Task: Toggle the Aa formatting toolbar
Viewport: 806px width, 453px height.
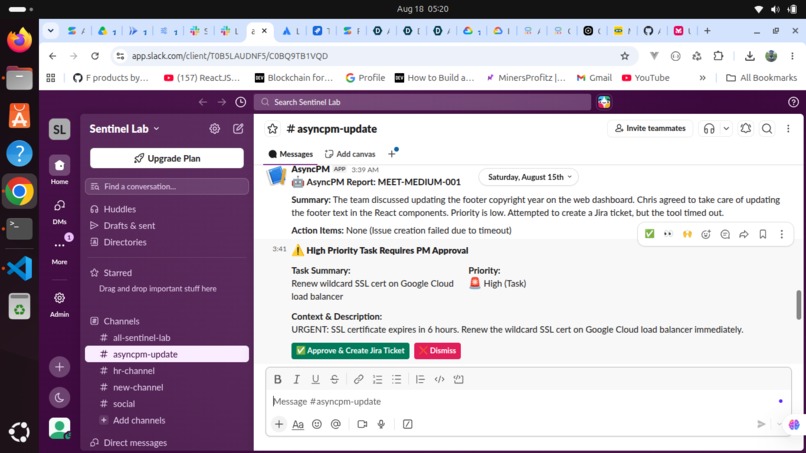Action: point(298,424)
